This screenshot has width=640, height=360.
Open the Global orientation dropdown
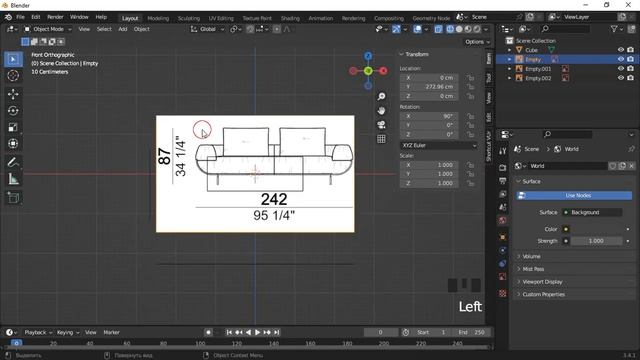pyautogui.click(x=207, y=29)
